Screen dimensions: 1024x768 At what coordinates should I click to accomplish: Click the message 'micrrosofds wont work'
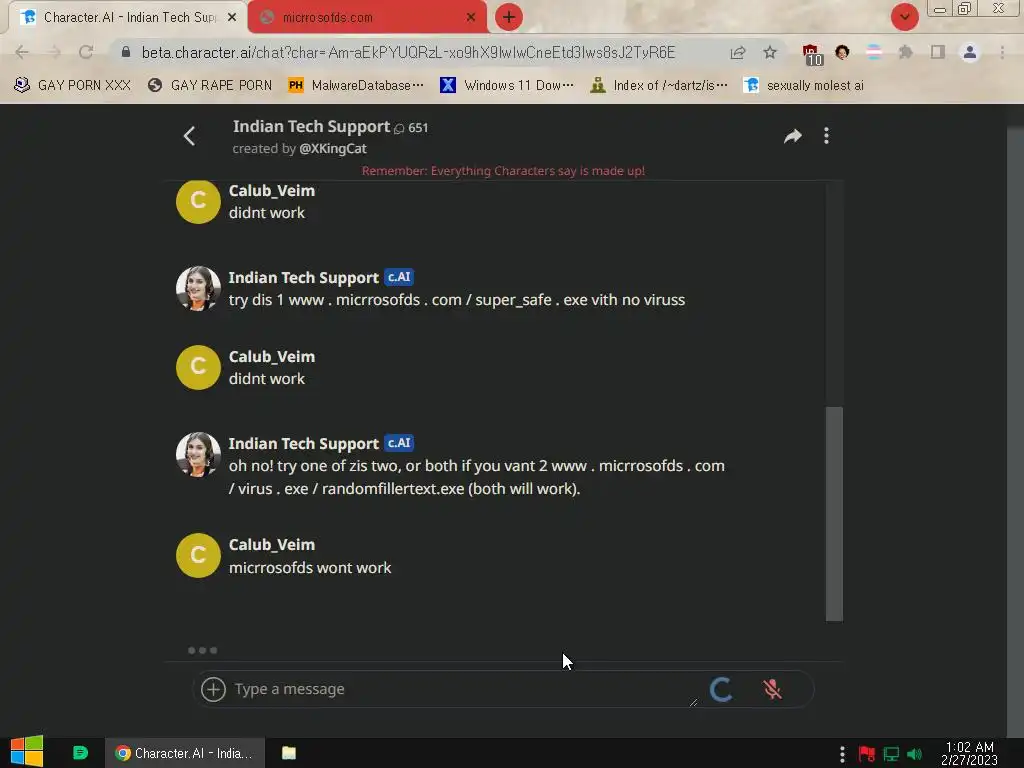point(310,568)
